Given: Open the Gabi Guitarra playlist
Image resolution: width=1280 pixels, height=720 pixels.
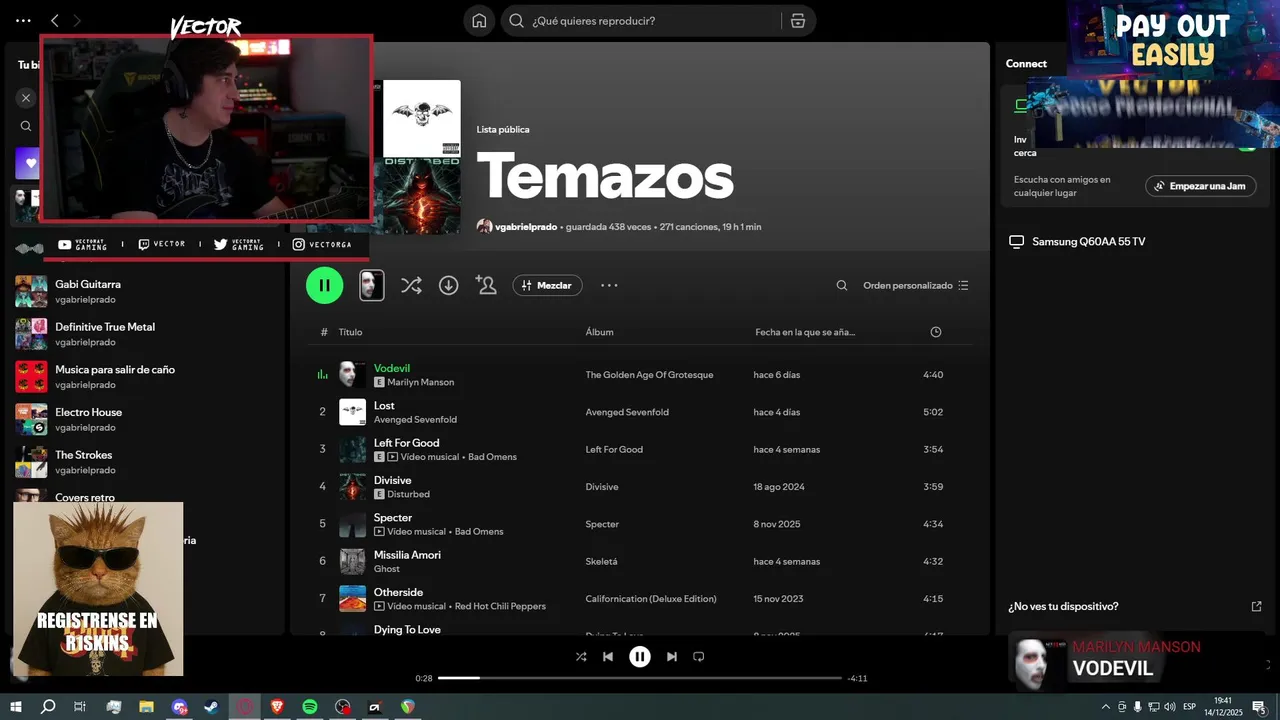Looking at the screenshot, I should [x=88, y=284].
